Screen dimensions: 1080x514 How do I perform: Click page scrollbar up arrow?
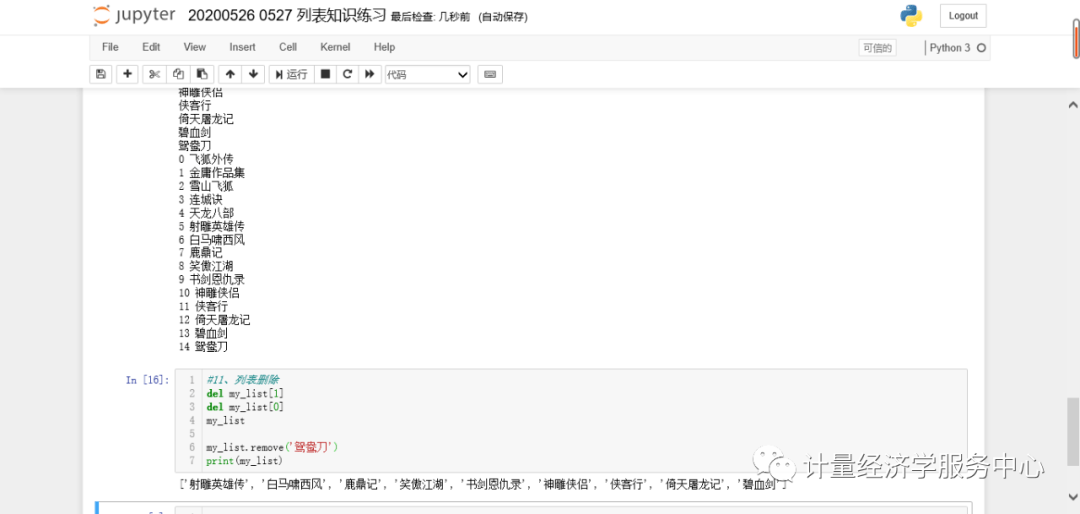tap(1073, 105)
